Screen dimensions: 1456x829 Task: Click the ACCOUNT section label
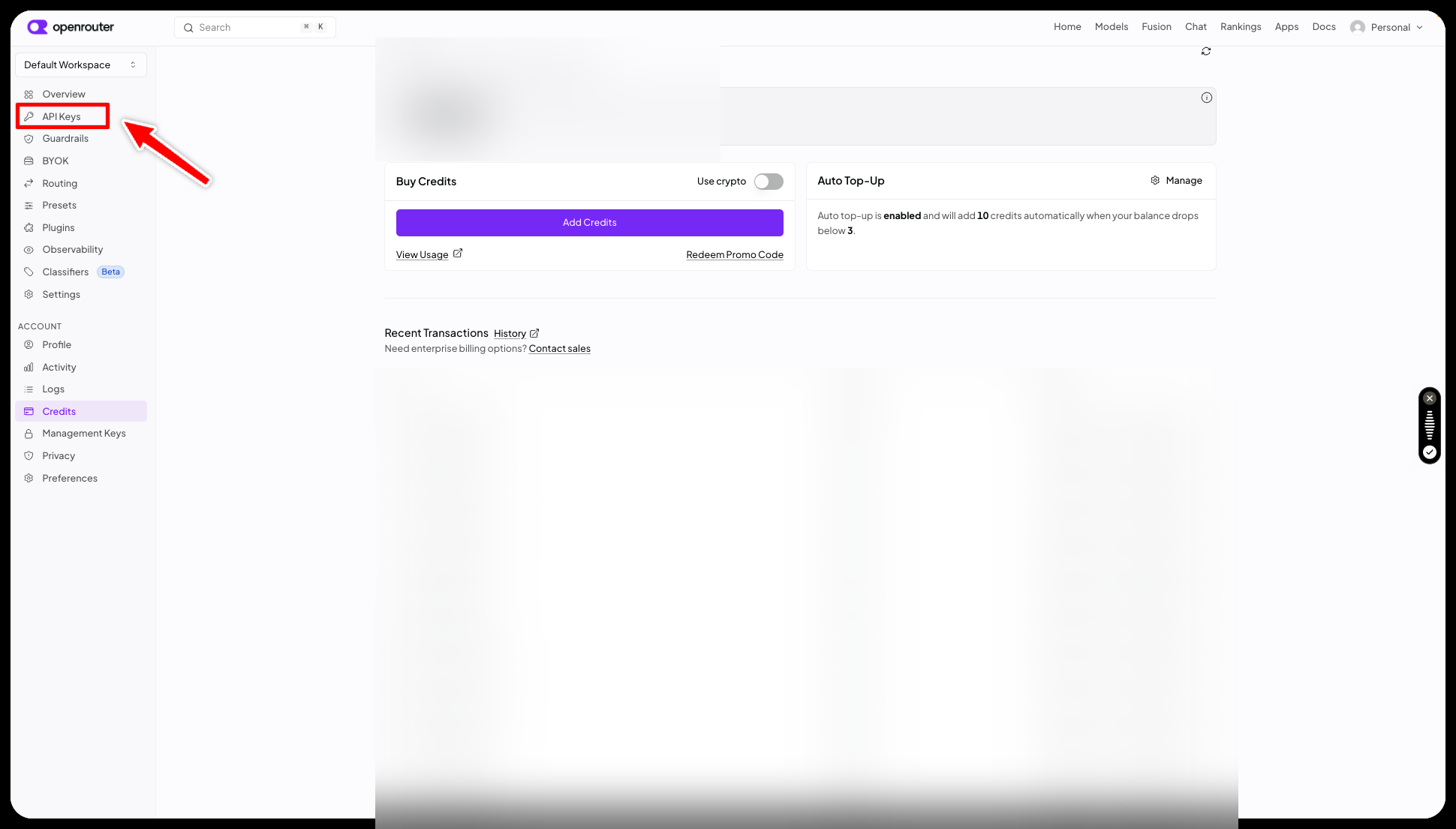coord(40,326)
